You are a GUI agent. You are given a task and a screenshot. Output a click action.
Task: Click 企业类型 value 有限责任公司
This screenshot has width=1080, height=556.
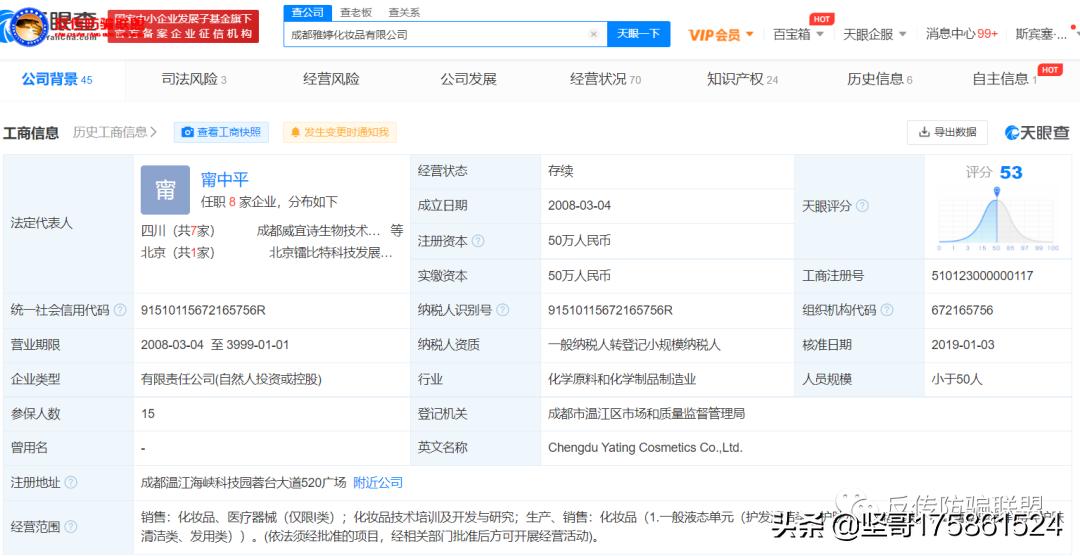[231, 379]
